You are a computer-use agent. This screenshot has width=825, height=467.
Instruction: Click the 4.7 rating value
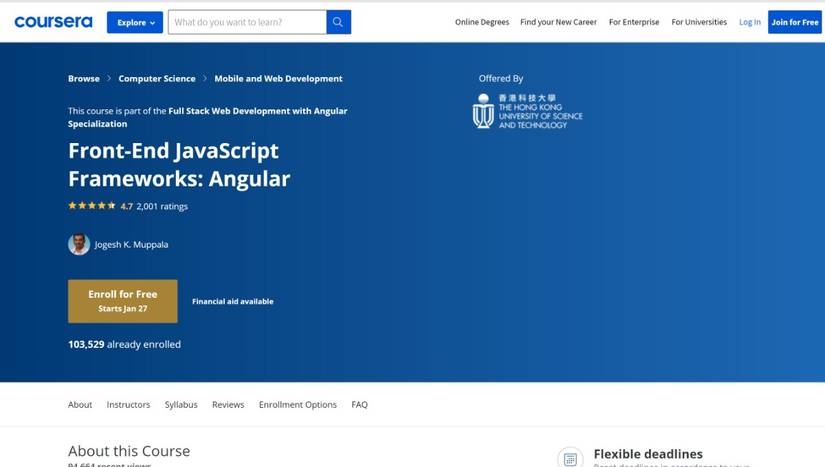pos(126,206)
